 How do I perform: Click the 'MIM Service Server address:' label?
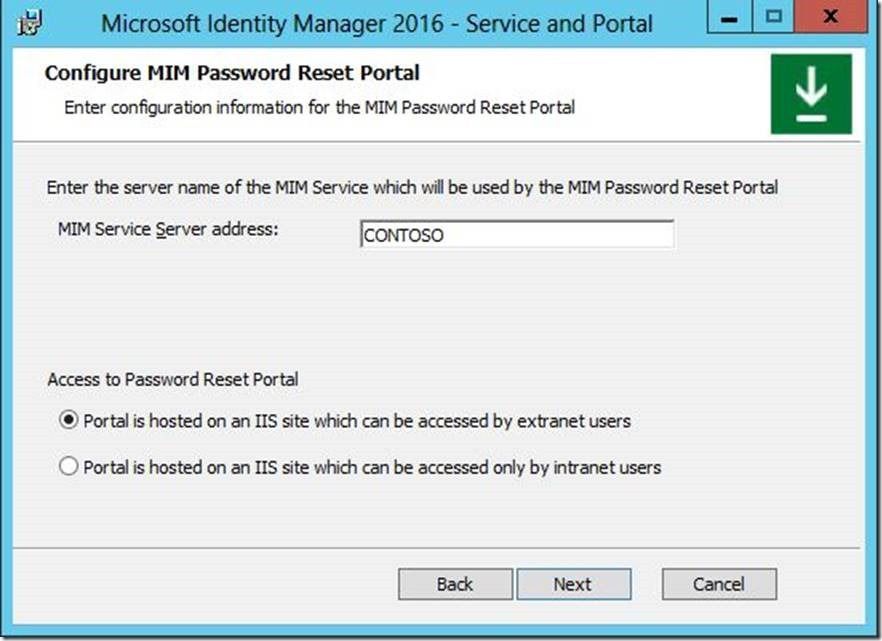point(168,229)
